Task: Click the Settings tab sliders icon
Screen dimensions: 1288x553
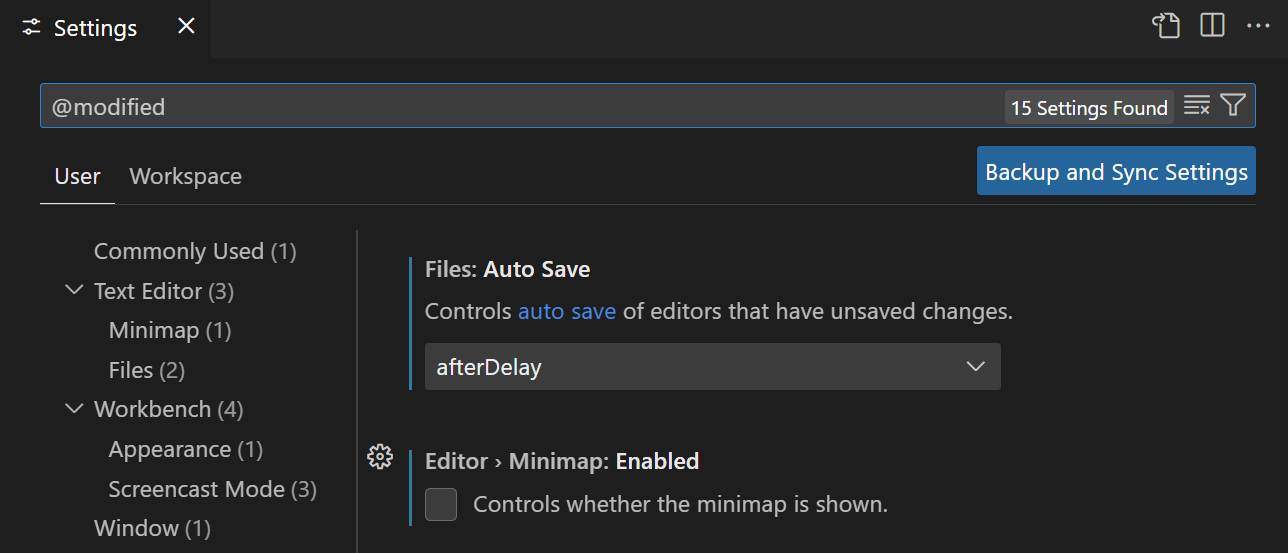Action: [x=32, y=28]
